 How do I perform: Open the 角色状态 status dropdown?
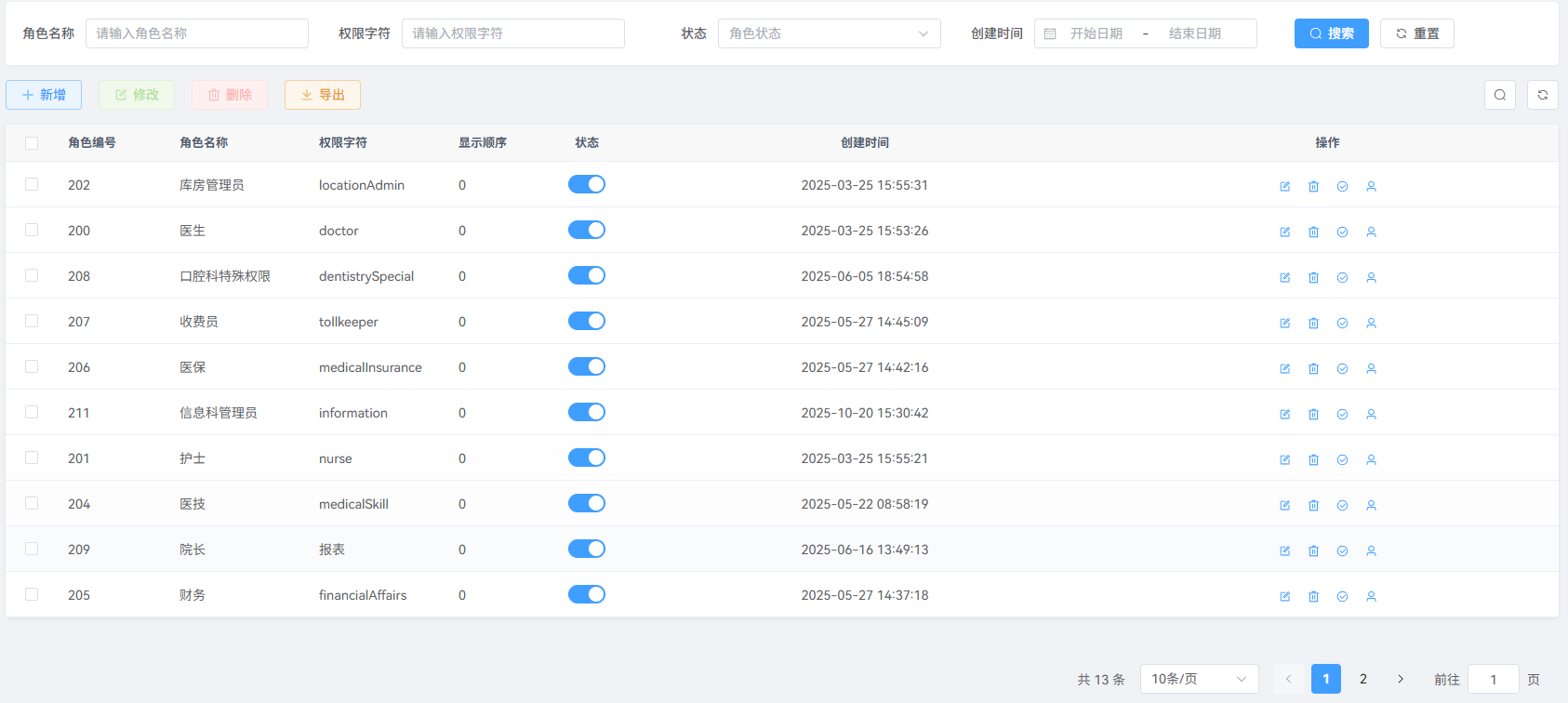point(830,33)
